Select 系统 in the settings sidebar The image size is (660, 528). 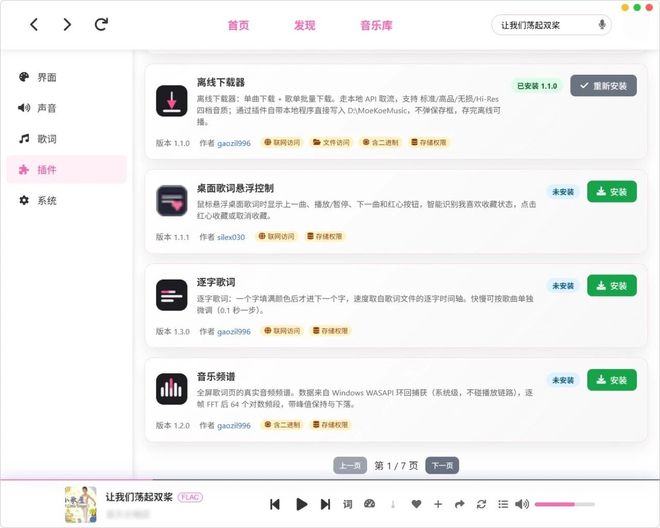(67, 200)
